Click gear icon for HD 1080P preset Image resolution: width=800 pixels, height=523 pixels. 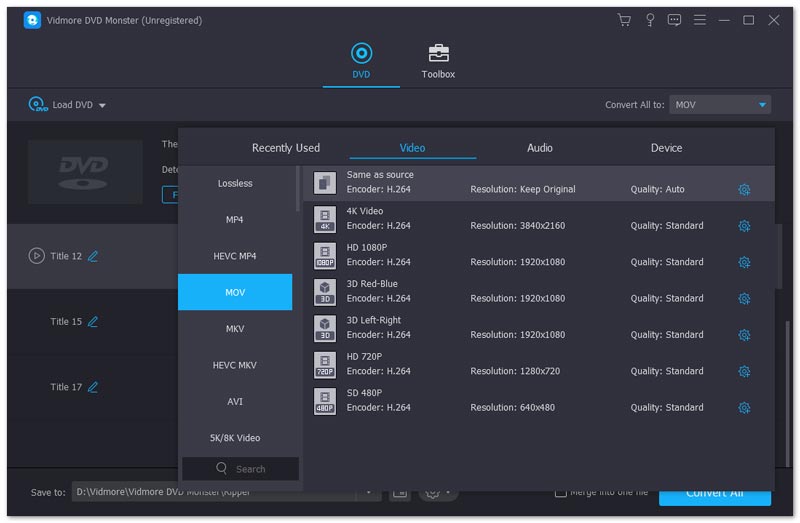743,262
